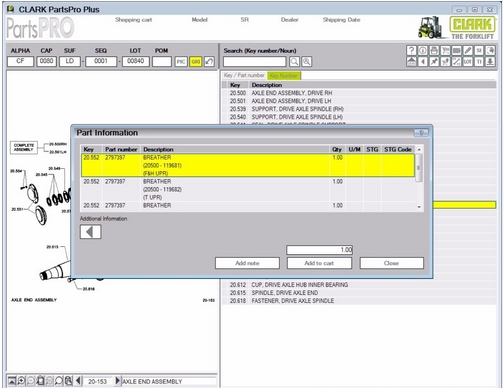Select BREATHER row with (T UPR)
The image size is (504, 388).
coord(248,189)
